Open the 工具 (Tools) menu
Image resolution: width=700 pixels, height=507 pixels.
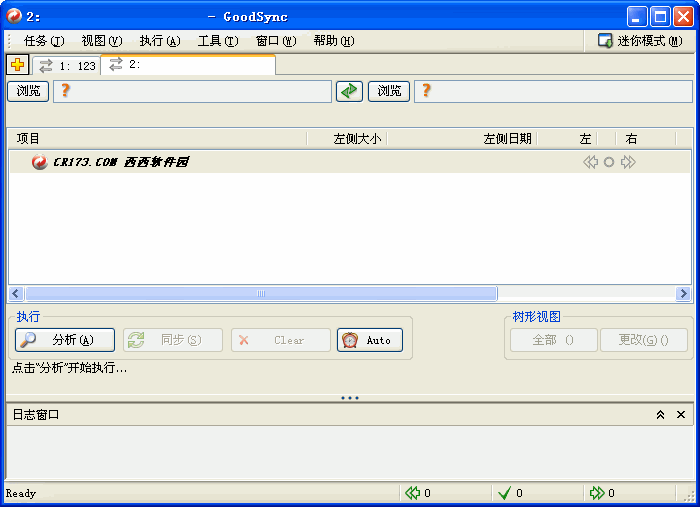[217, 41]
